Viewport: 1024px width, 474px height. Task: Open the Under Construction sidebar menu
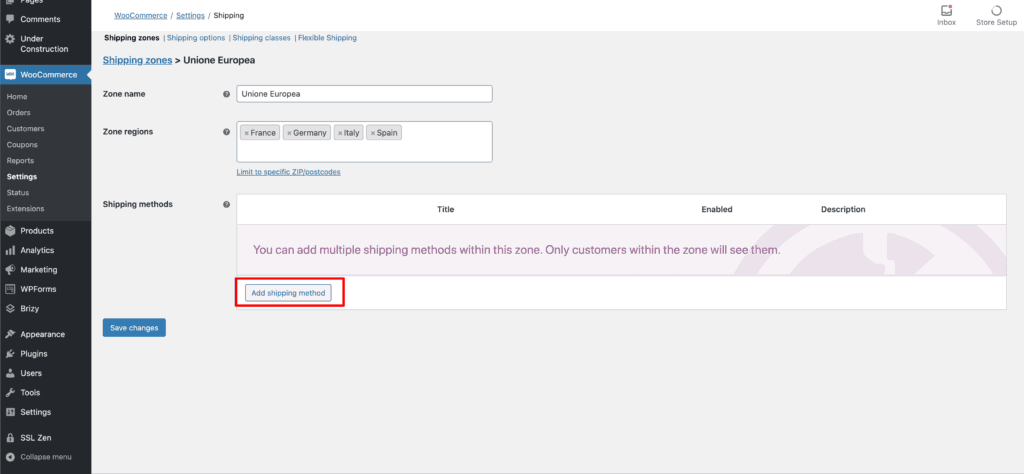(x=46, y=44)
